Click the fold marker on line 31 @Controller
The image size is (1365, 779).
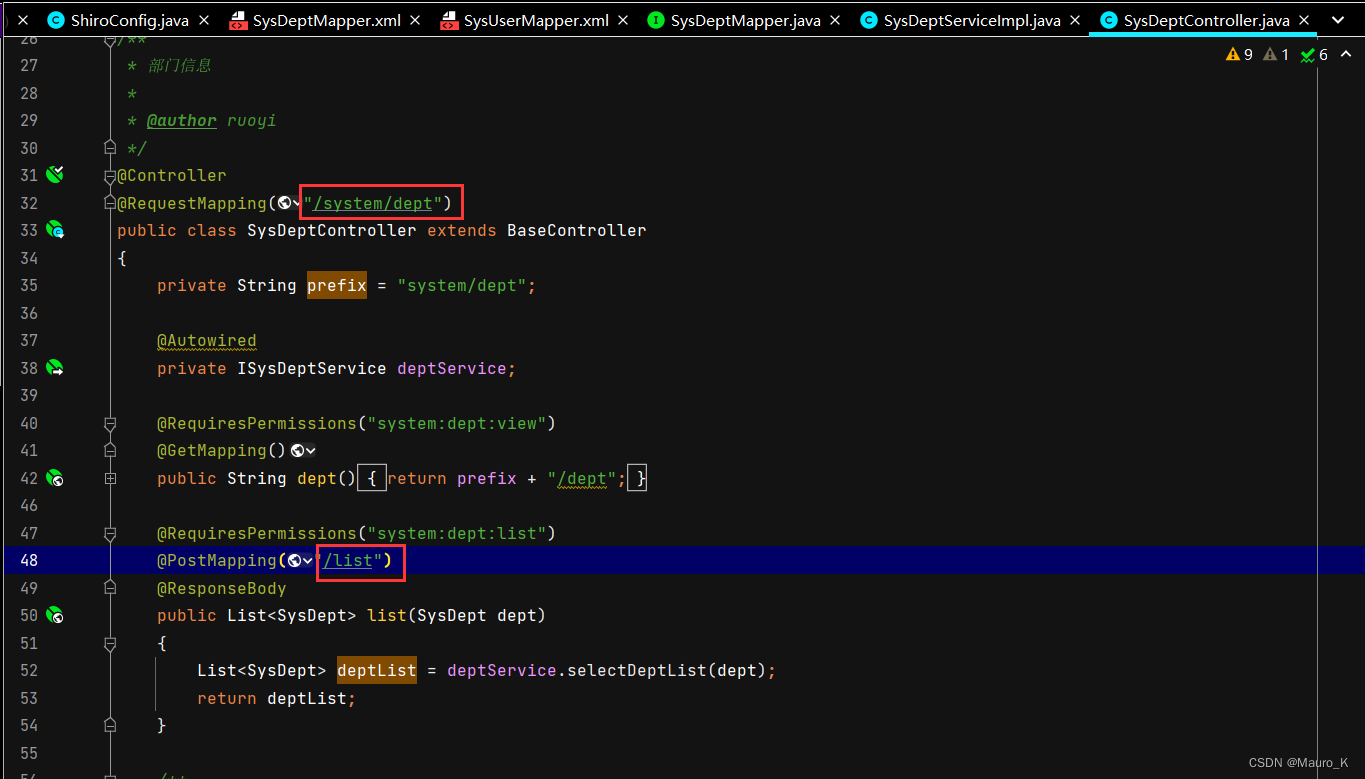110,175
